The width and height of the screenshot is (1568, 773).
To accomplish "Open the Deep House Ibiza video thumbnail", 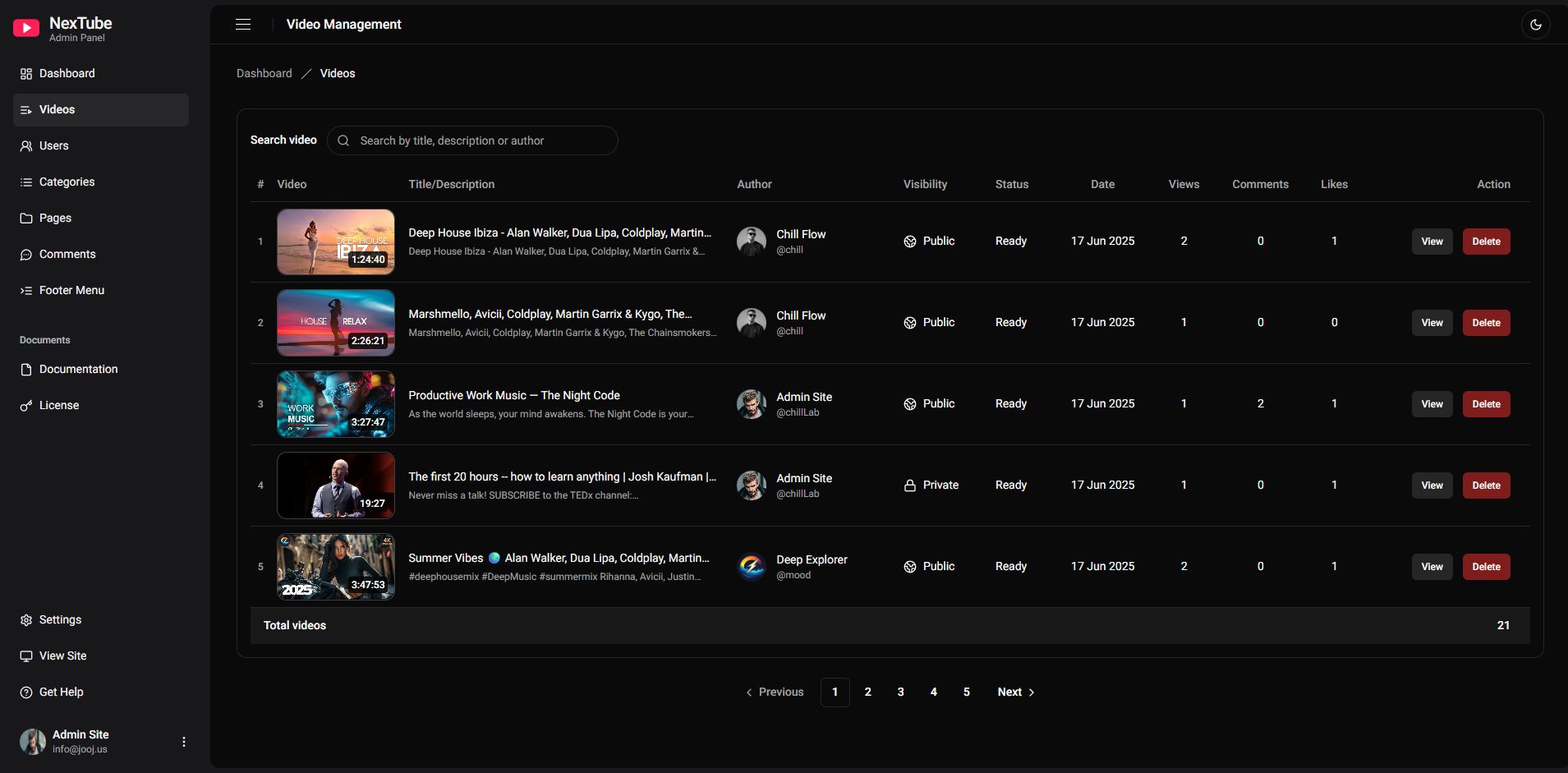I will (x=335, y=242).
